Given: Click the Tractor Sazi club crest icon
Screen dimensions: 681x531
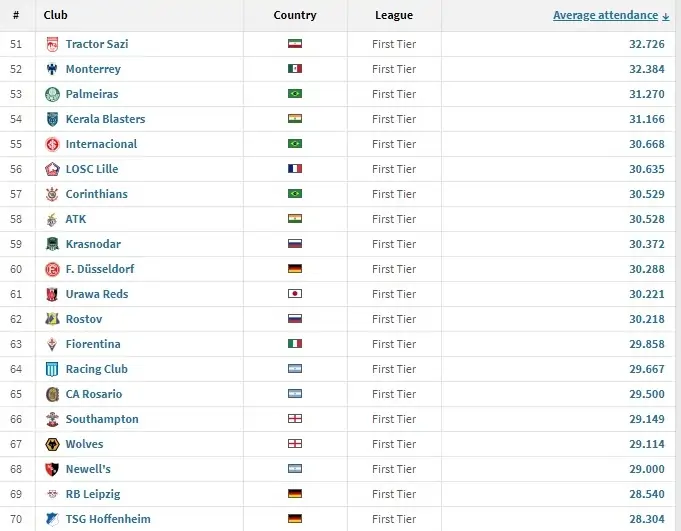Looking at the screenshot, I should click(52, 44).
